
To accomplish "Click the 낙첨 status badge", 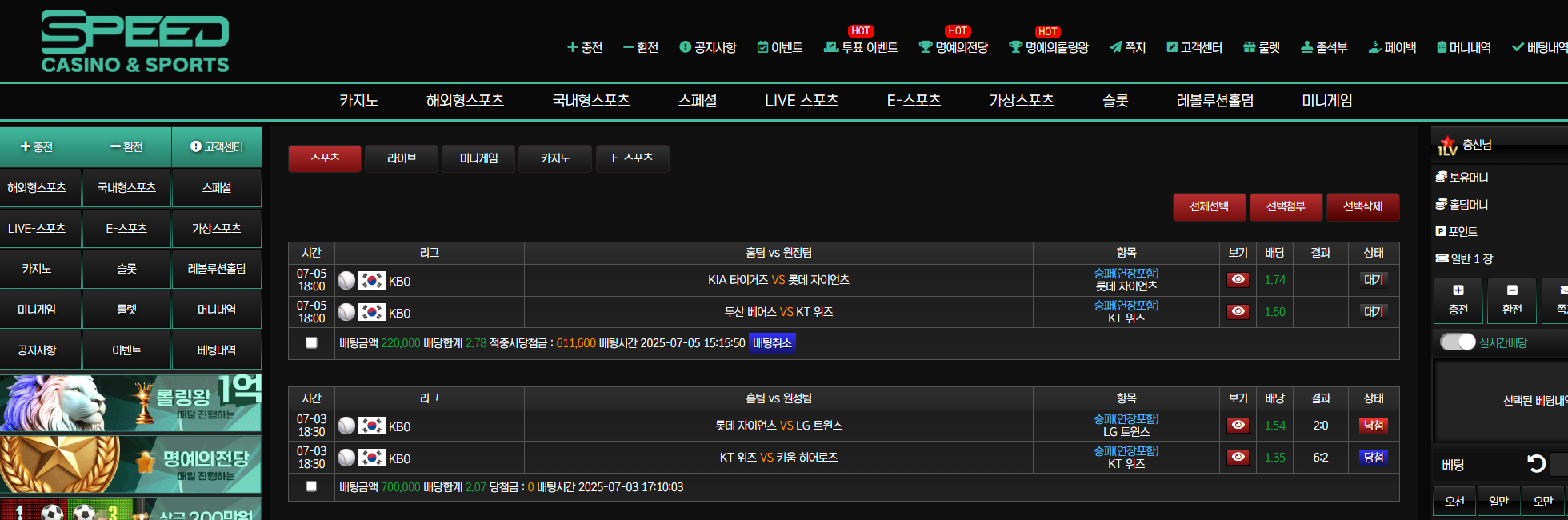I will pyautogui.click(x=1374, y=426).
